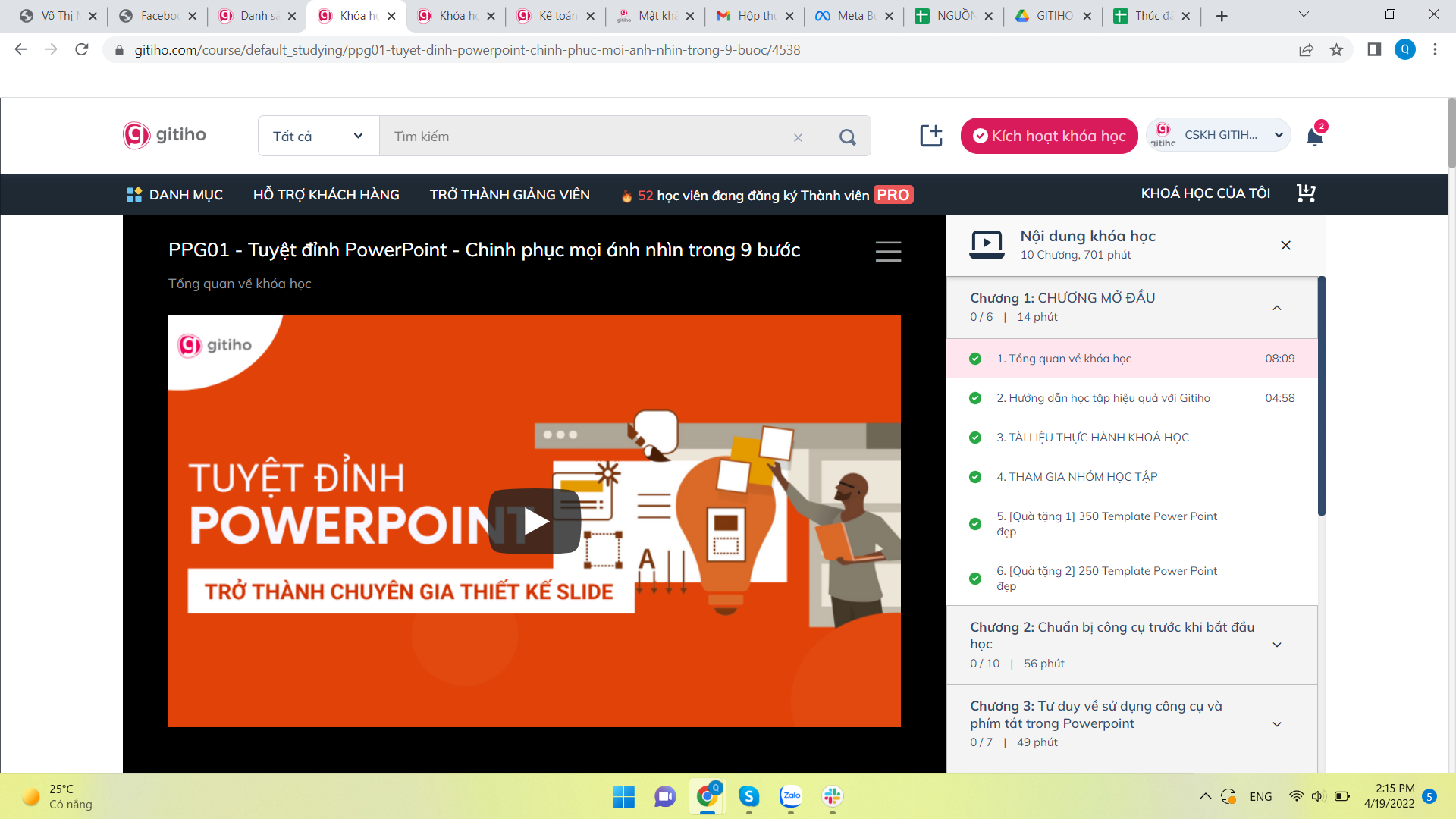The image size is (1456, 819).
Task: Open weather widget showing 25°C
Action: pos(58,796)
